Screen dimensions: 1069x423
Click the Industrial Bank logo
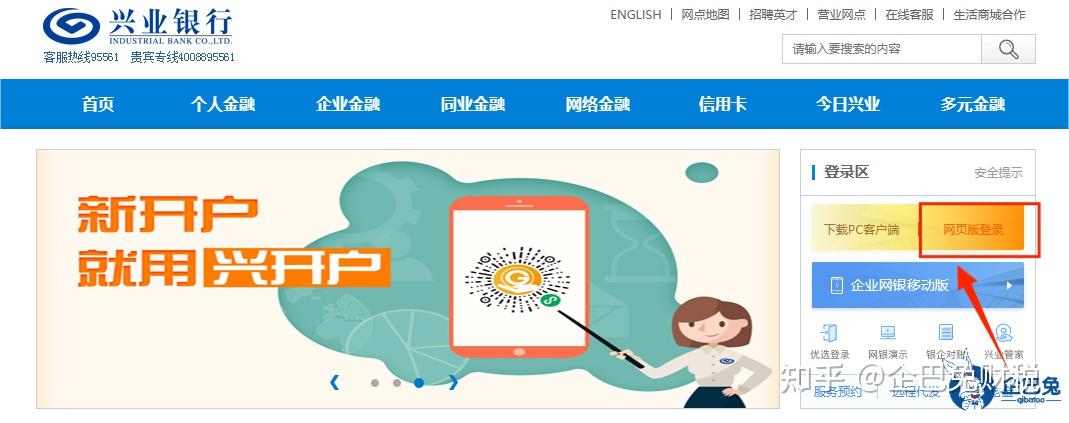point(137,27)
